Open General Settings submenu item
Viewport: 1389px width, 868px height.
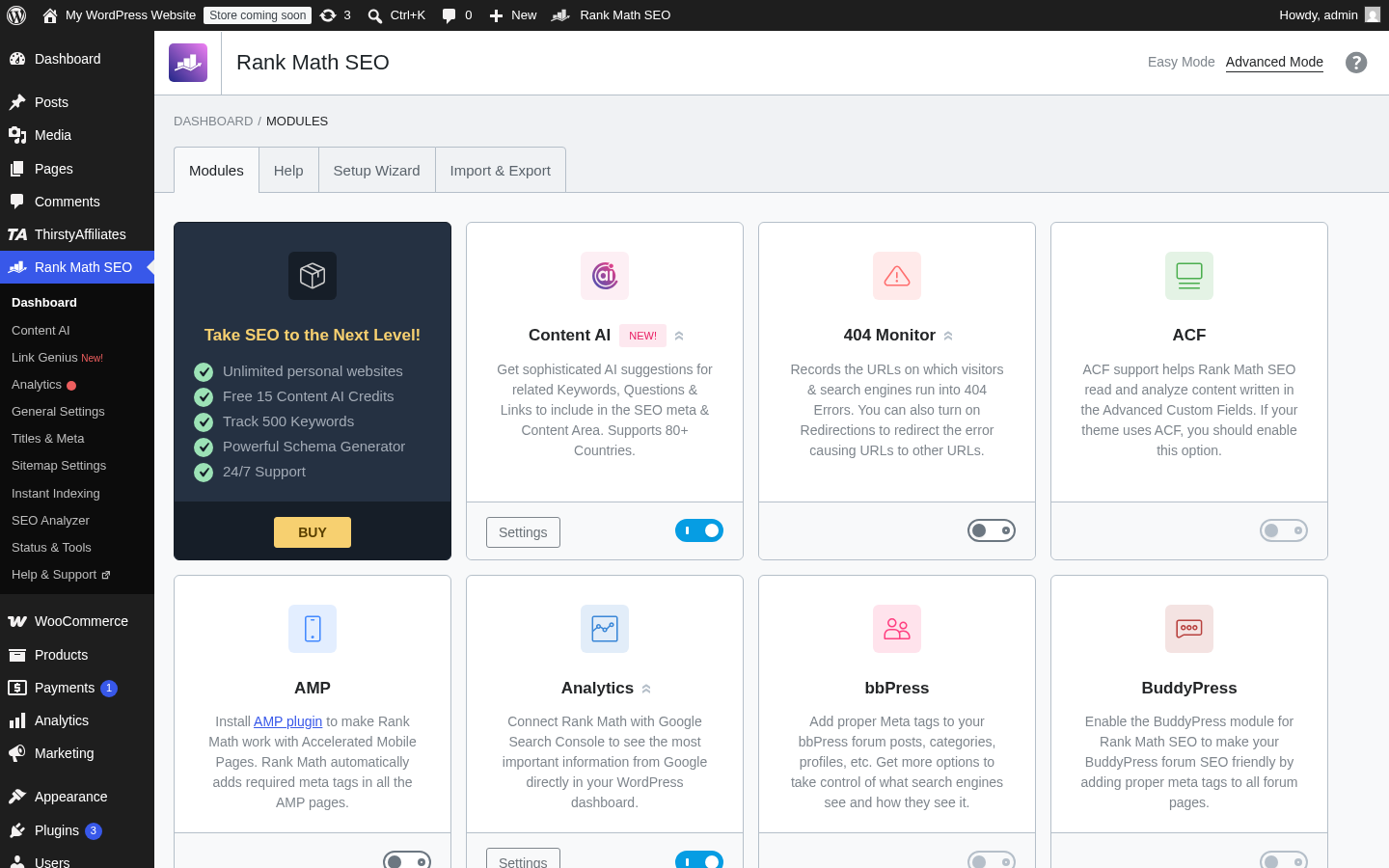pos(58,411)
